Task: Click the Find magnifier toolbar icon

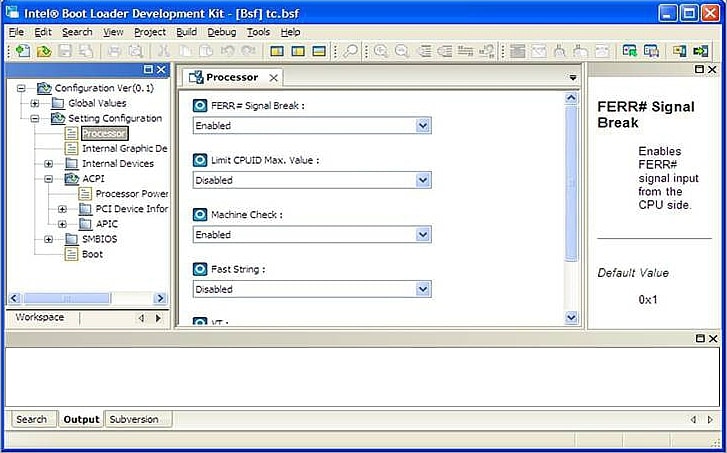Action: click(x=351, y=51)
